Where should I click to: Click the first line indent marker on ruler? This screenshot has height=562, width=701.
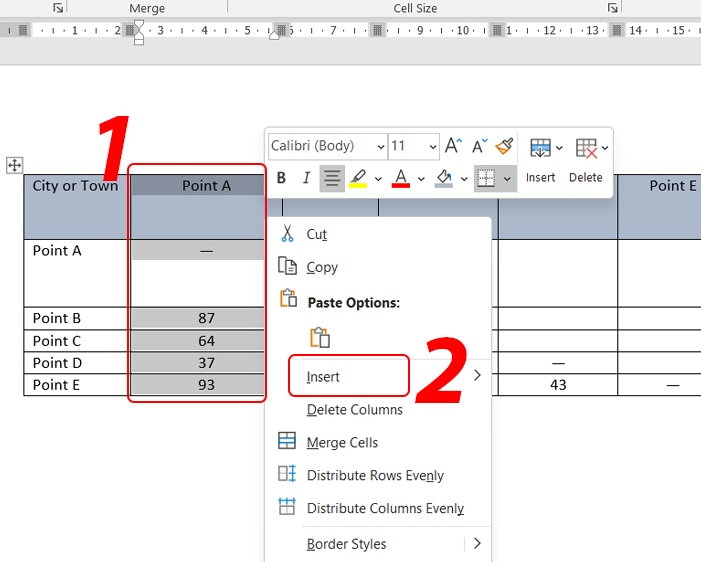tap(139, 25)
